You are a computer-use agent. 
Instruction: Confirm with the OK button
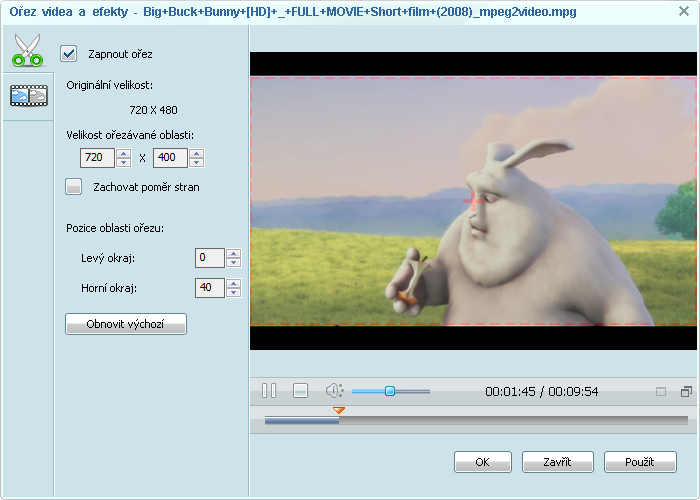pyautogui.click(x=483, y=462)
